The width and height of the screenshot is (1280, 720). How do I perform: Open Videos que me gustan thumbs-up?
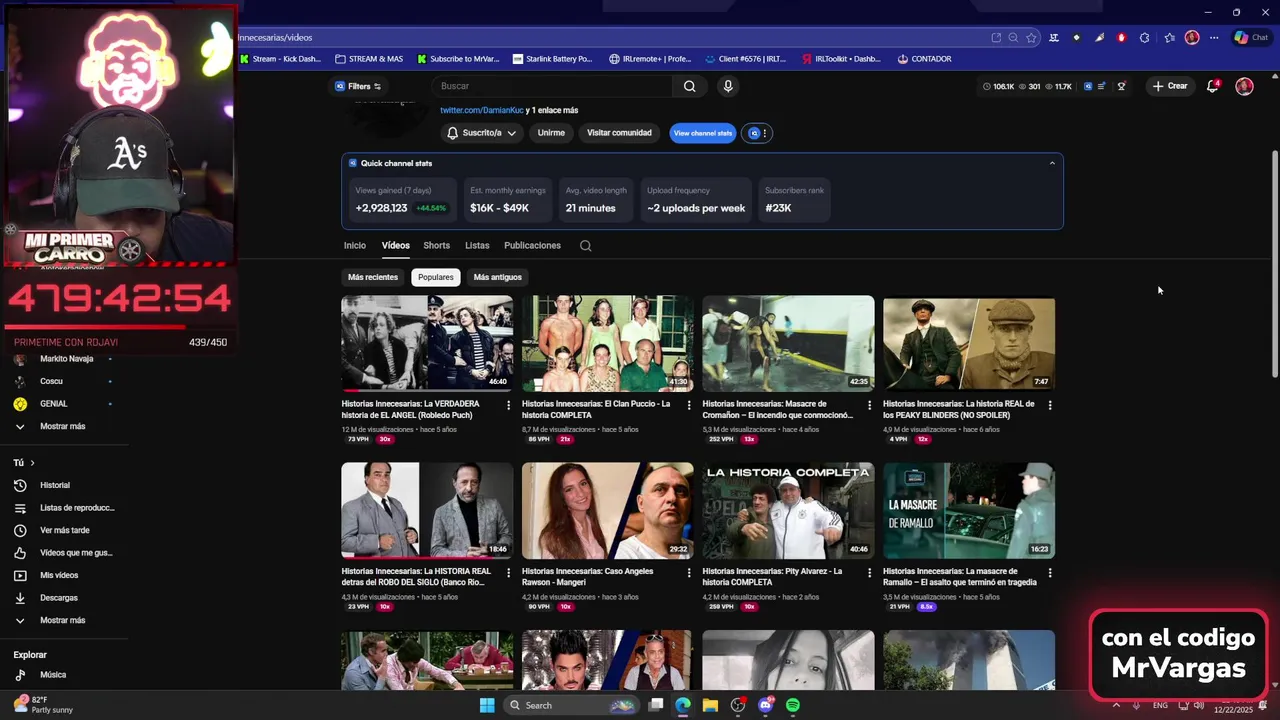point(19,553)
